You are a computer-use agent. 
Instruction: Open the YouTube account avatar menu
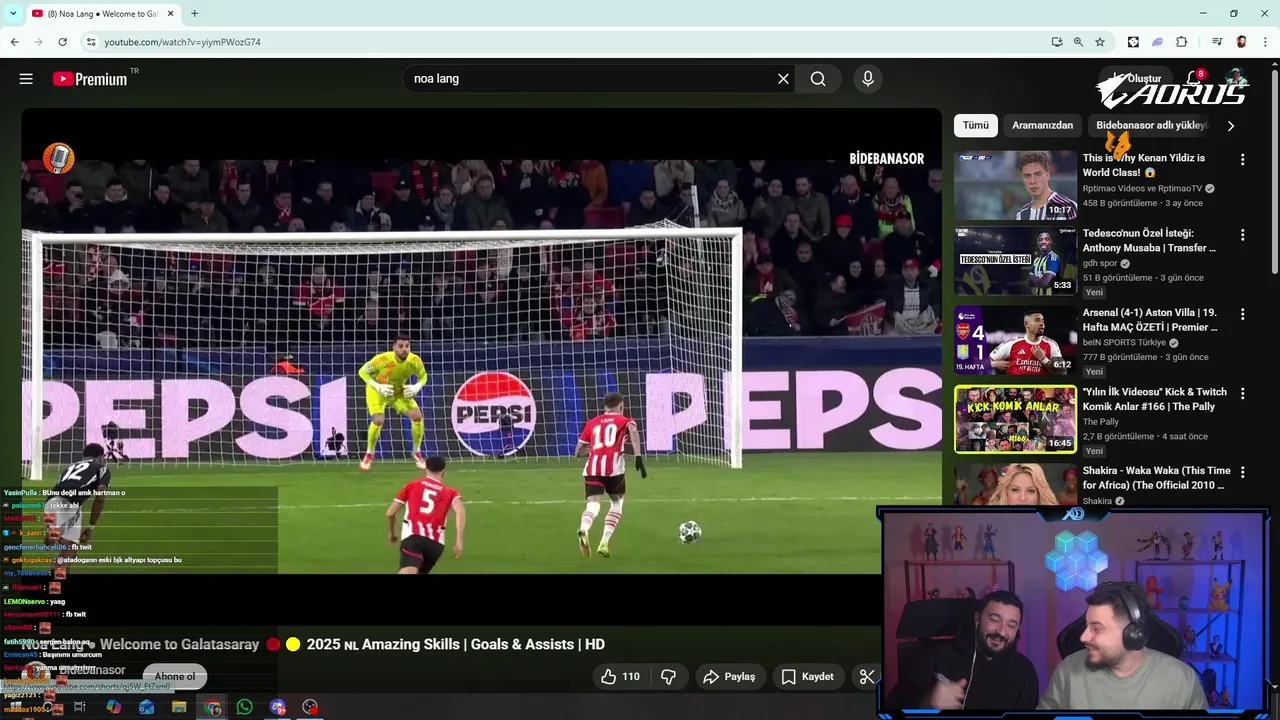click(x=1237, y=78)
